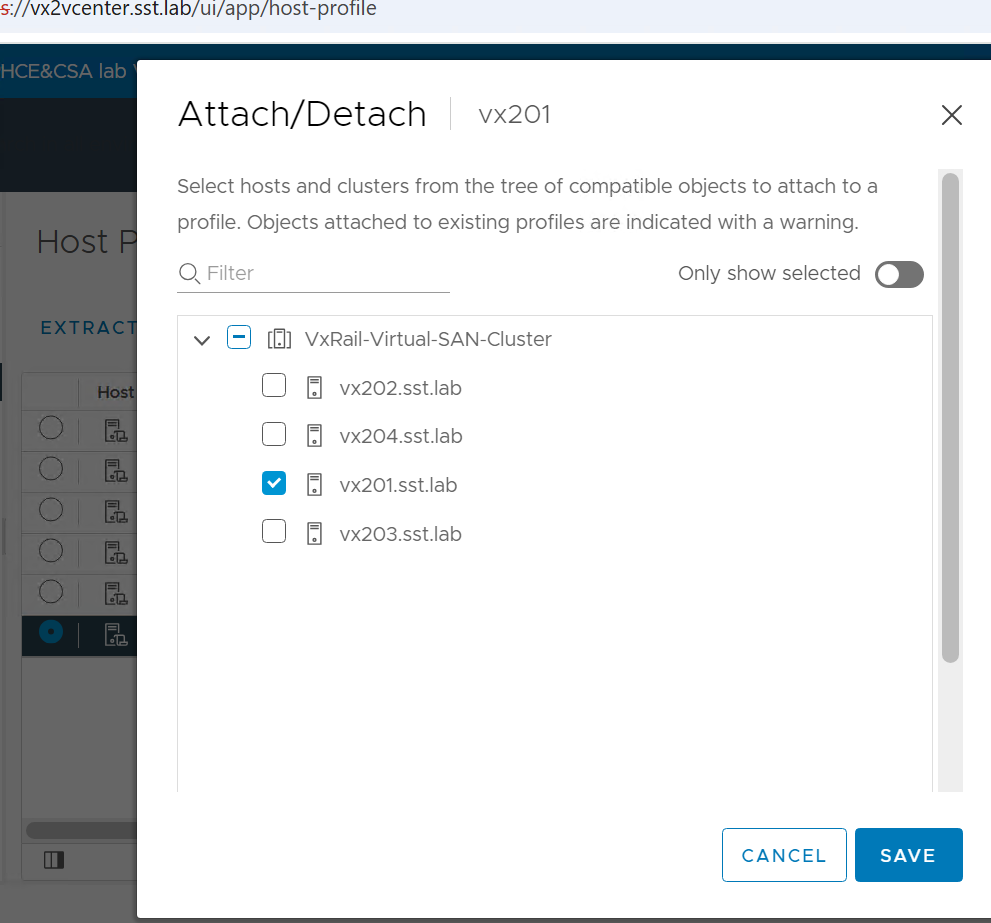Click host profile icon in third table row
The image size is (991, 923).
(x=116, y=511)
